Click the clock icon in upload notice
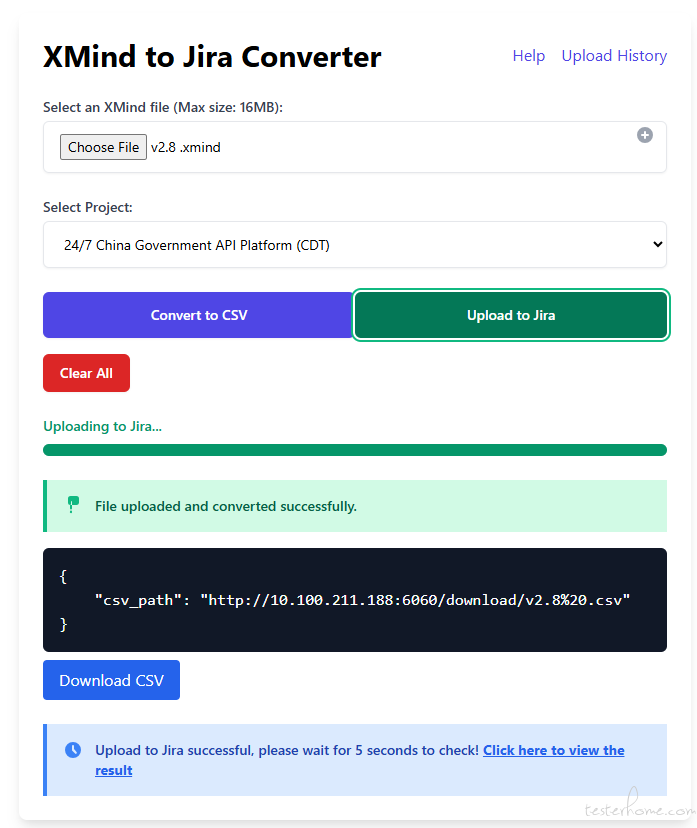Viewport: 697px width, 828px height. point(73,750)
